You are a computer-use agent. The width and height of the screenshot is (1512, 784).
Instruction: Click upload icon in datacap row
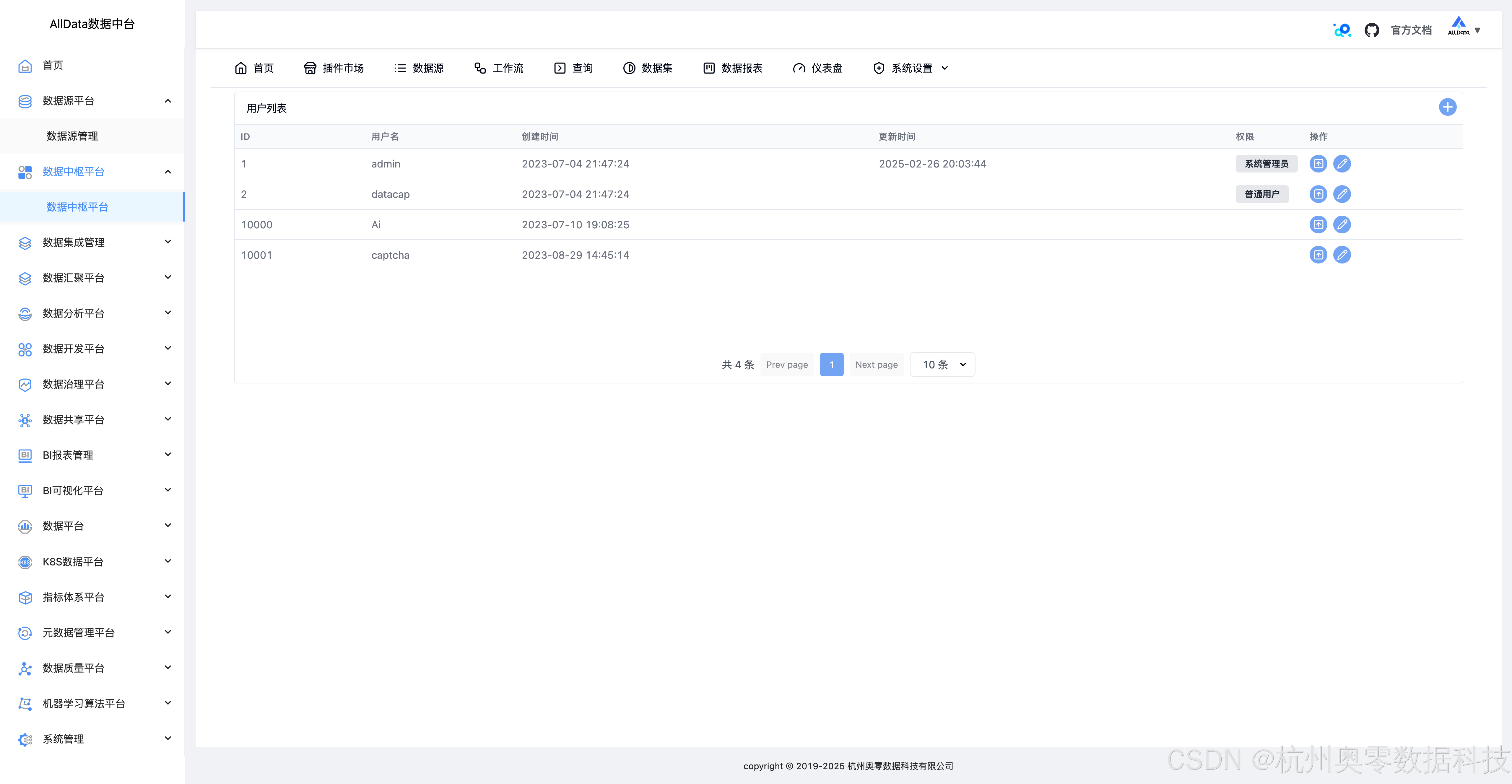point(1318,194)
